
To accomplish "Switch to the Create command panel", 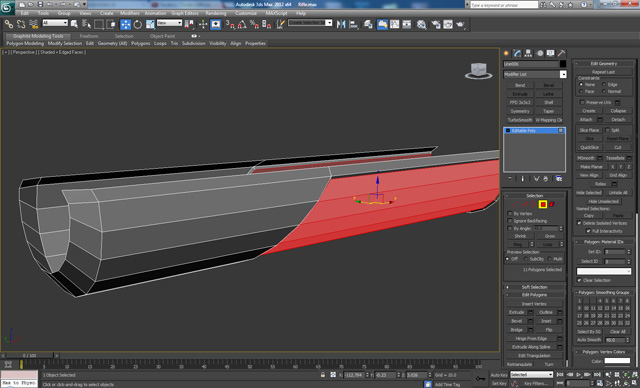I will click(x=507, y=53).
